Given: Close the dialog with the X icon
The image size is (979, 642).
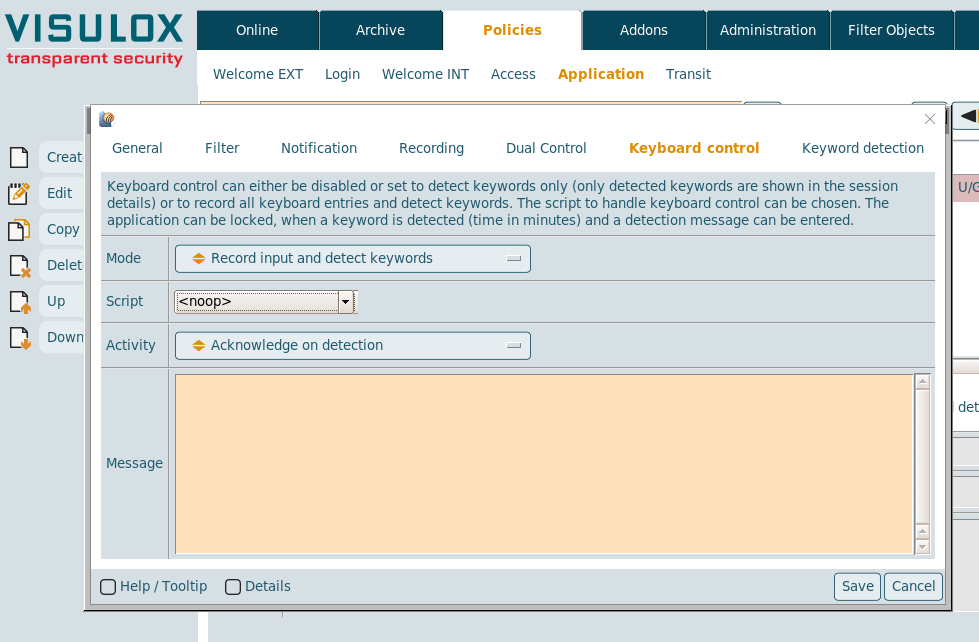Looking at the screenshot, I should [930, 119].
